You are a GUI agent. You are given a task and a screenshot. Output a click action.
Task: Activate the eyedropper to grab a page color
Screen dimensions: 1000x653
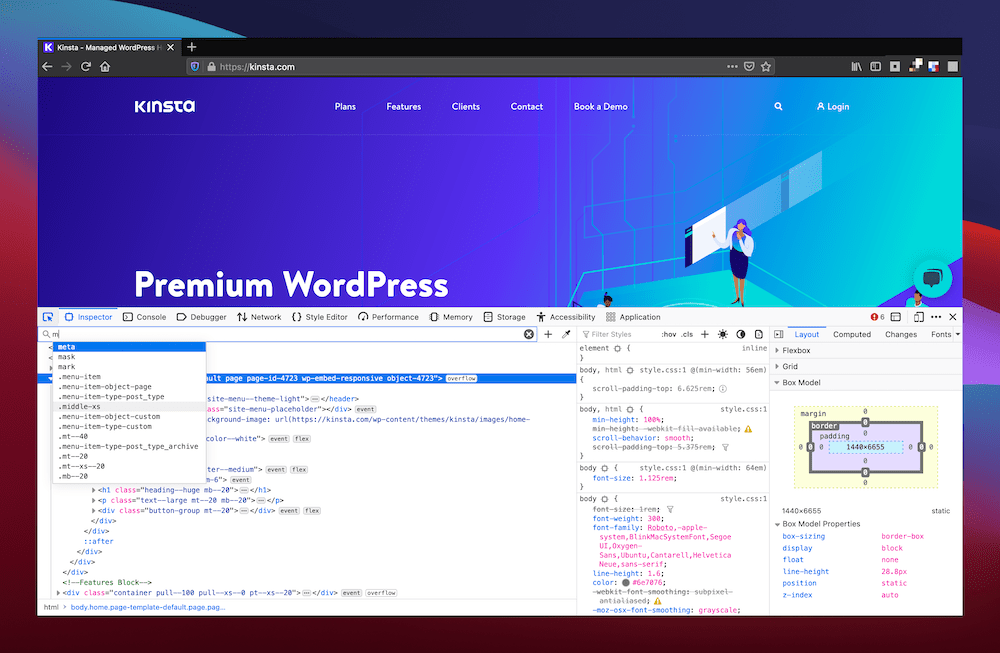[x=565, y=333]
